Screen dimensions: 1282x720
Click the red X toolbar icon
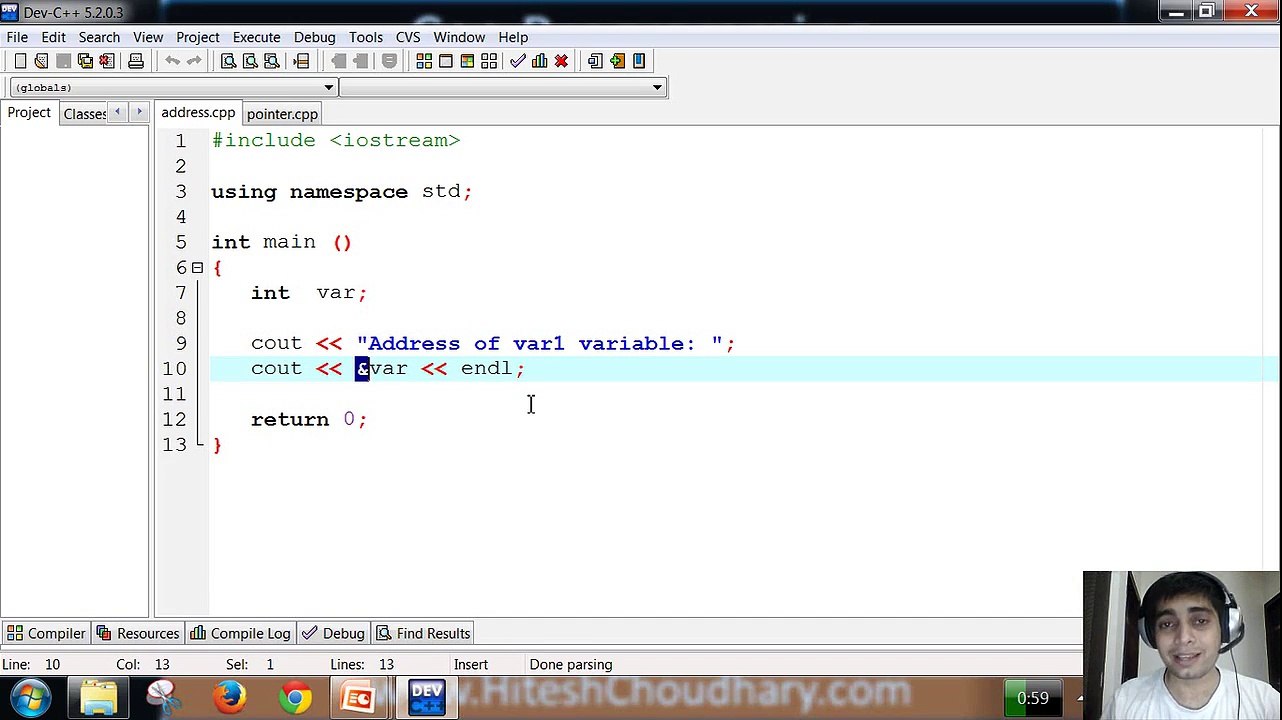pyautogui.click(x=561, y=61)
